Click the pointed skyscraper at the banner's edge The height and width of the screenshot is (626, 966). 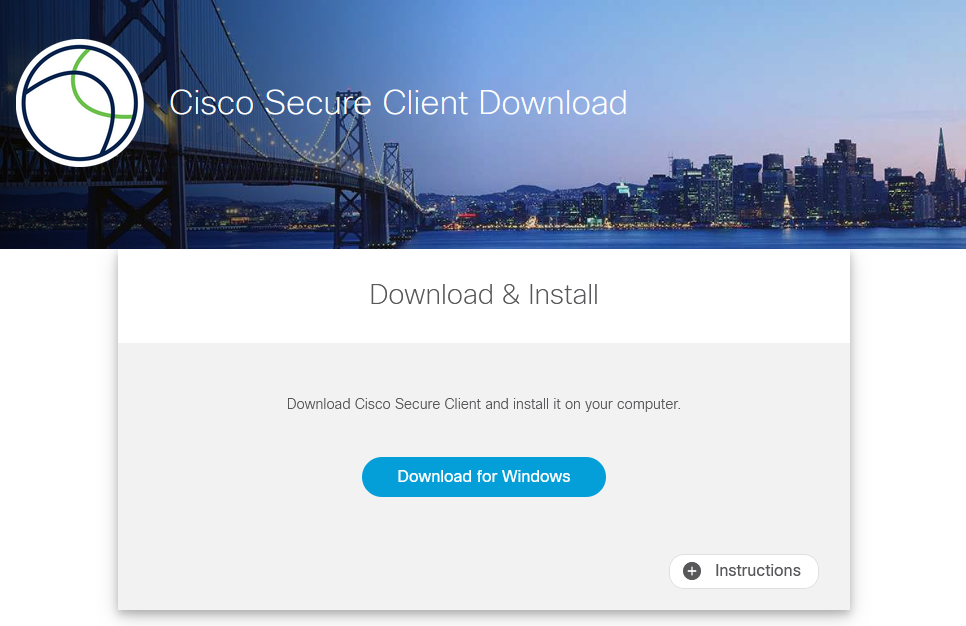click(941, 166)
